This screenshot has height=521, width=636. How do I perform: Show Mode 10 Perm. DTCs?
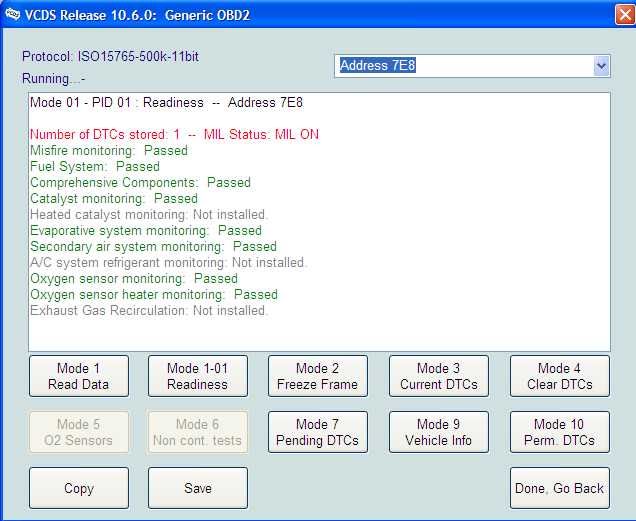pos(559,432)
